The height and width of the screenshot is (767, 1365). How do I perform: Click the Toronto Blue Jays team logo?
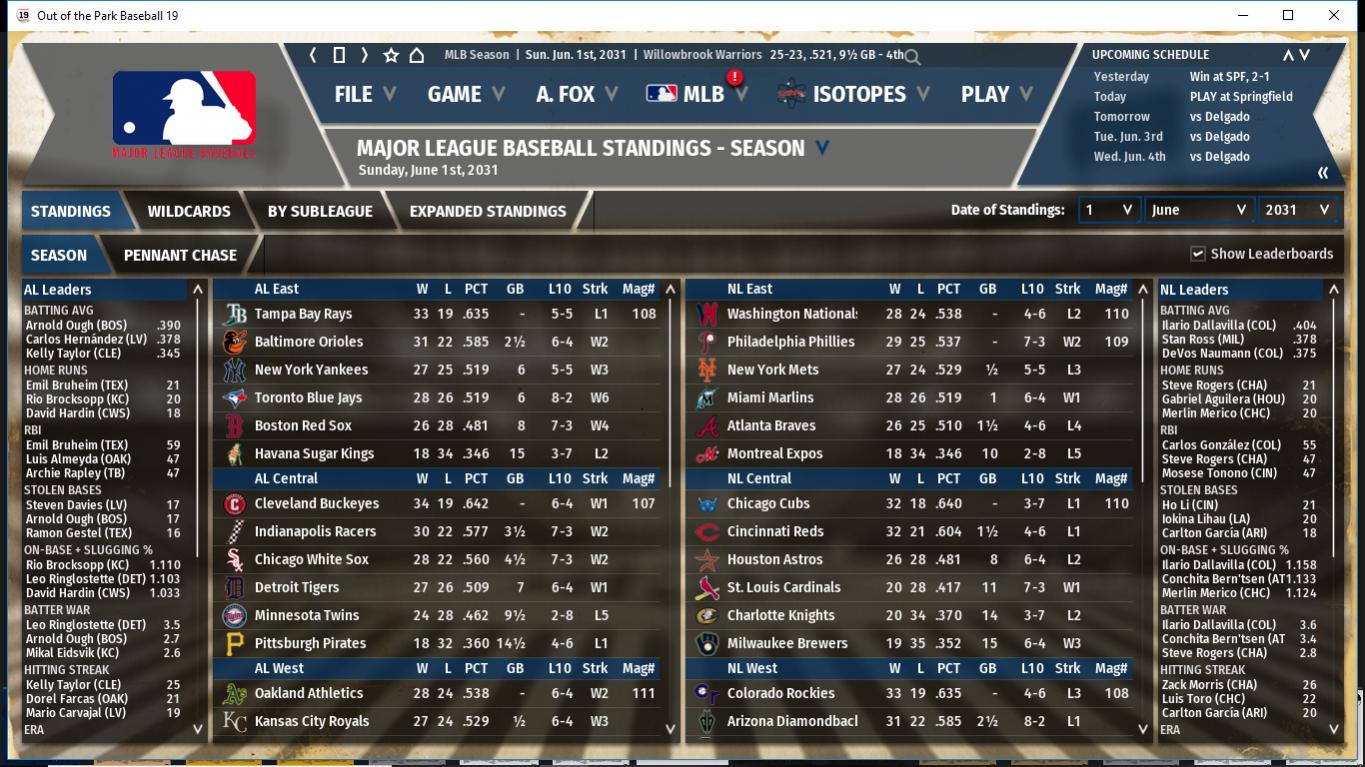click(234, 398)
